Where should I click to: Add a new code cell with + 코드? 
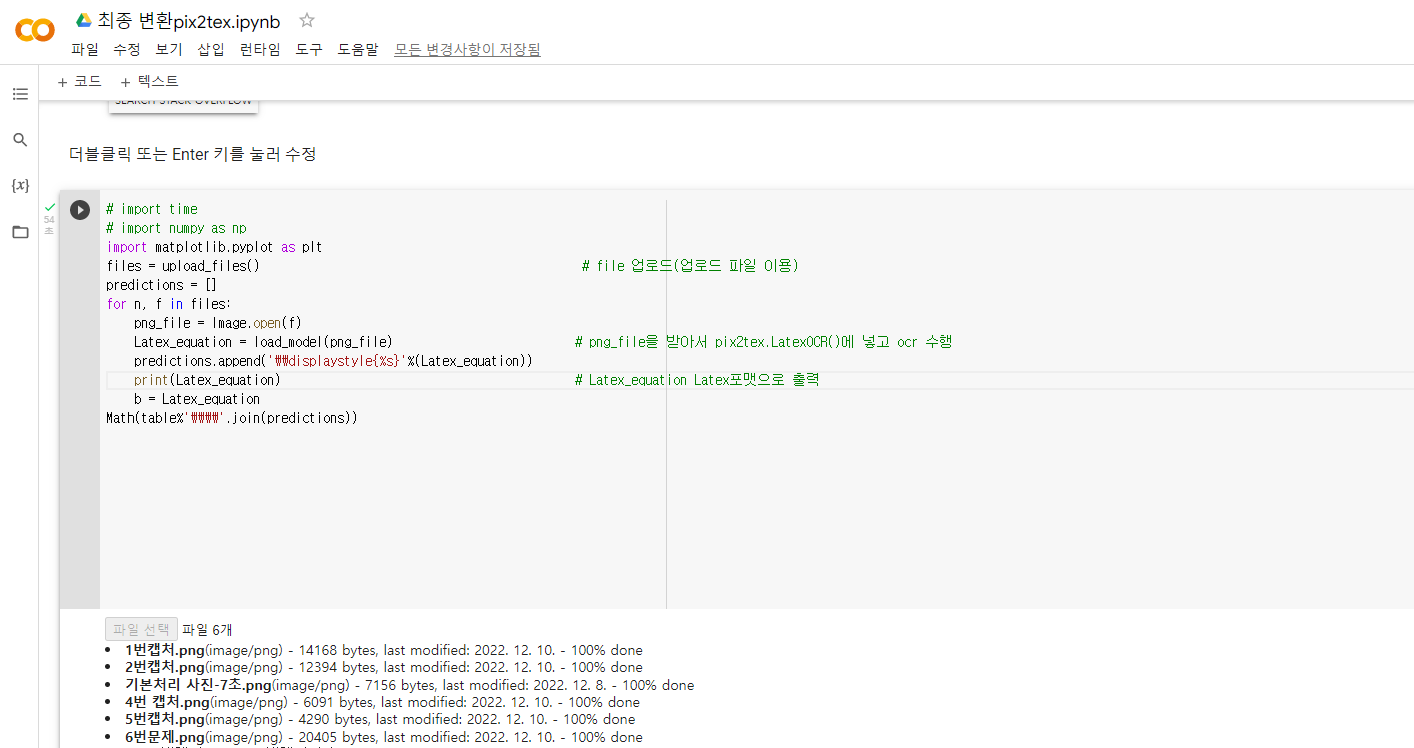(79, 82)
